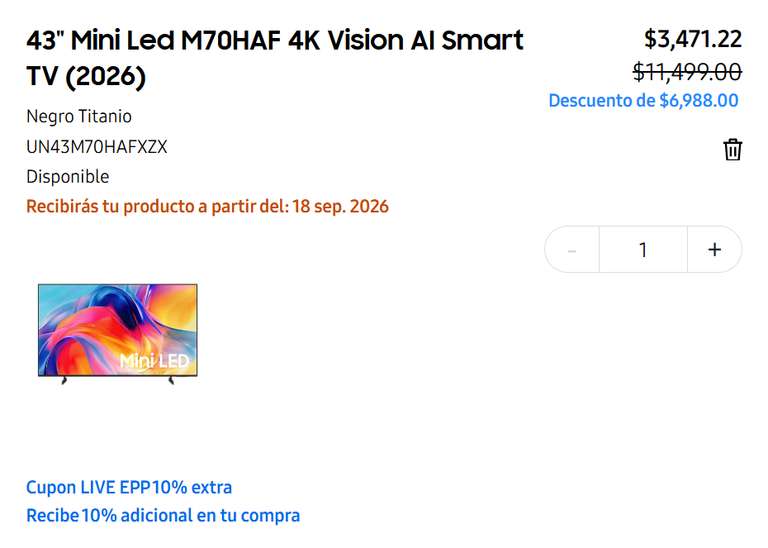Viewport: 768px width, 548px height.
Task: Click the Disponible availability status
Action: pos(68,177)
